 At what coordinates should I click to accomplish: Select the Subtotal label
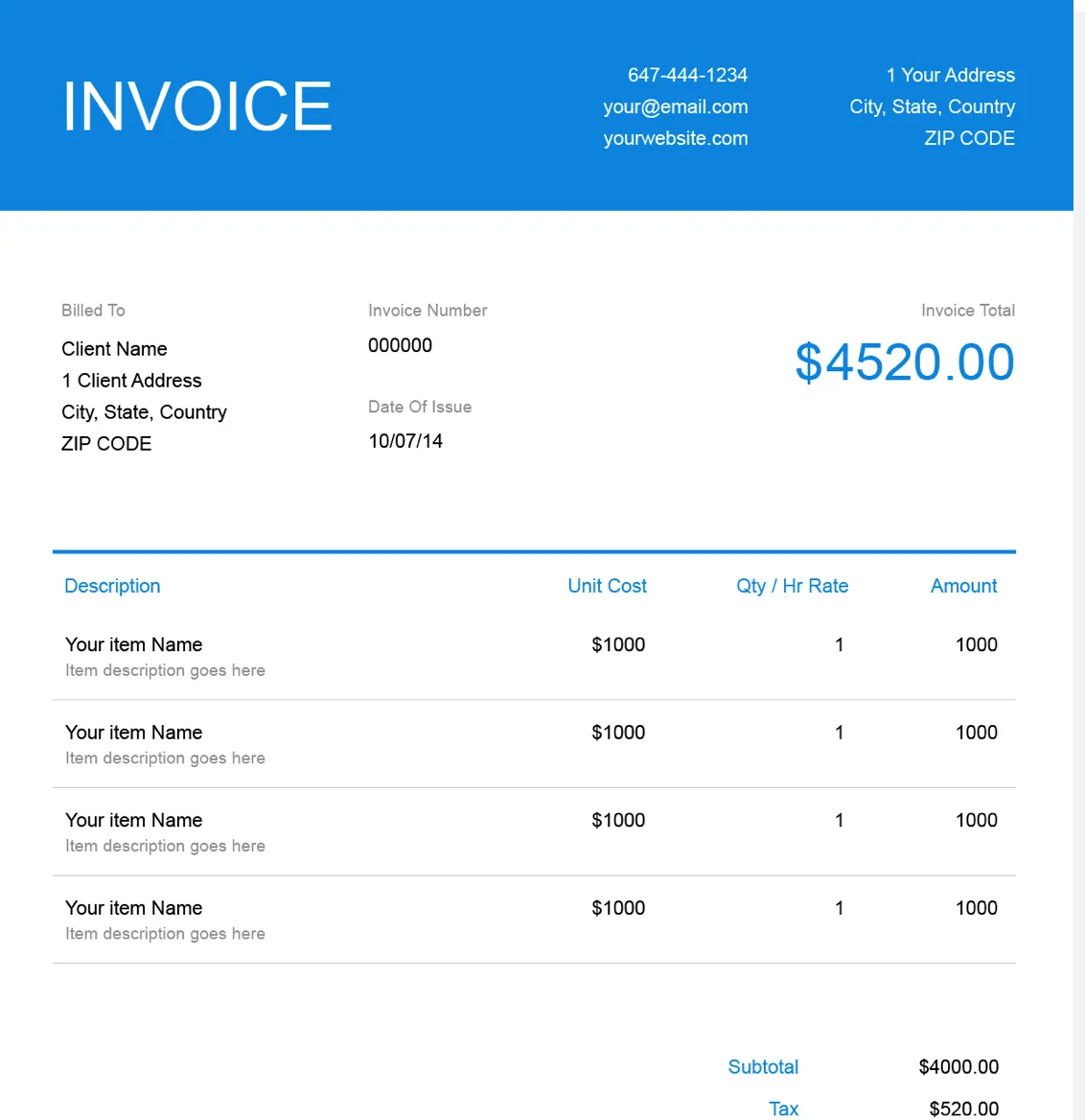point(763,1066)
